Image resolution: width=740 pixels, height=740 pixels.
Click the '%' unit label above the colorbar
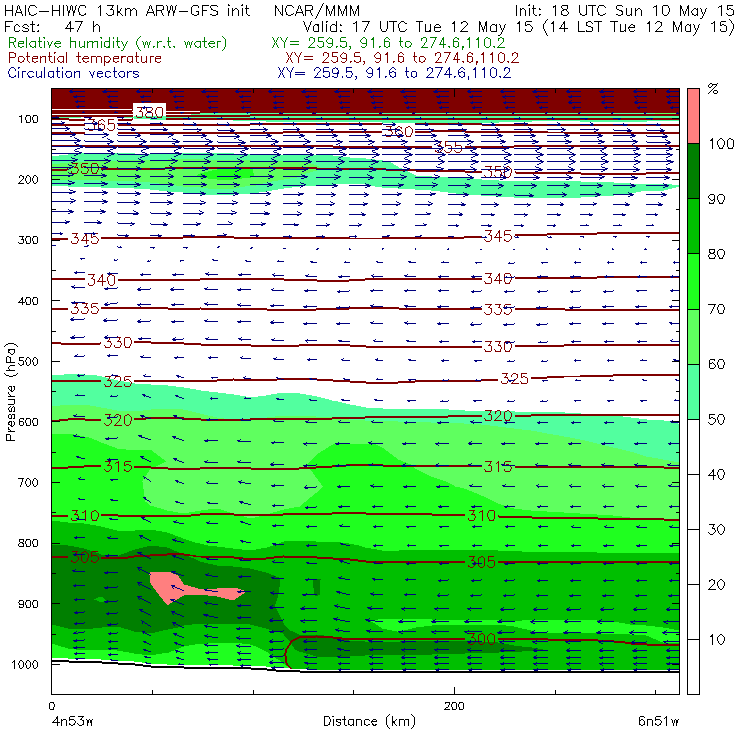713,89
